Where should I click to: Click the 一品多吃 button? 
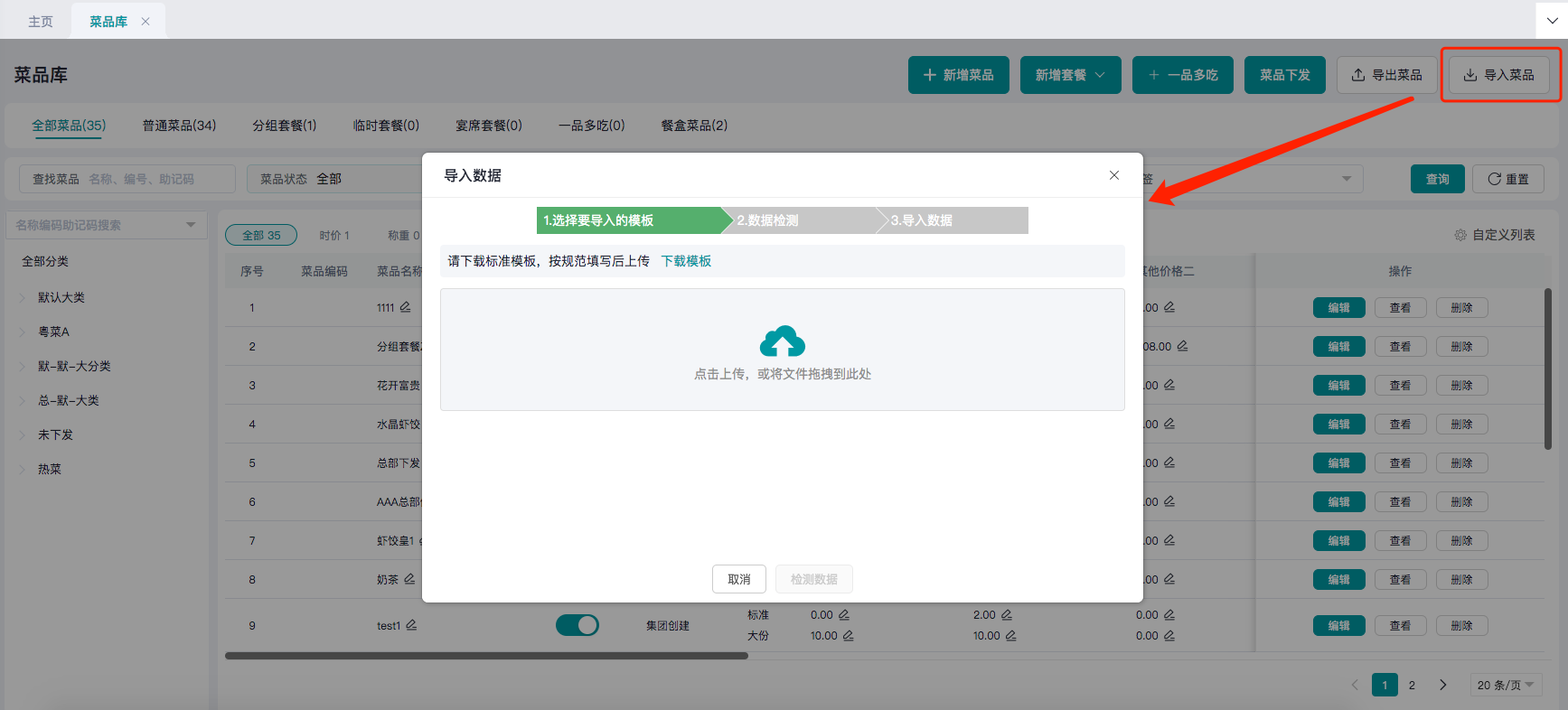click(x=1183, y=75)
